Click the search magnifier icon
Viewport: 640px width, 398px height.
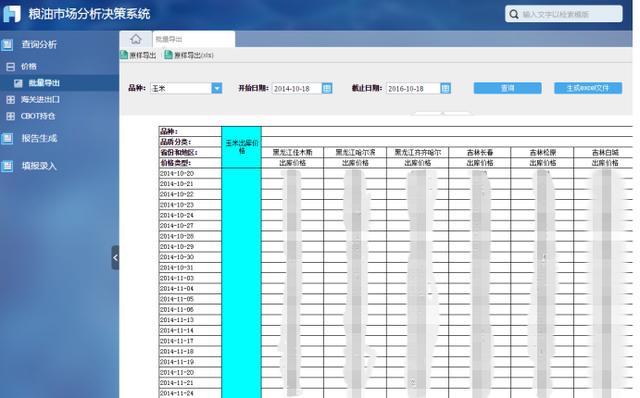click(514, 14)
